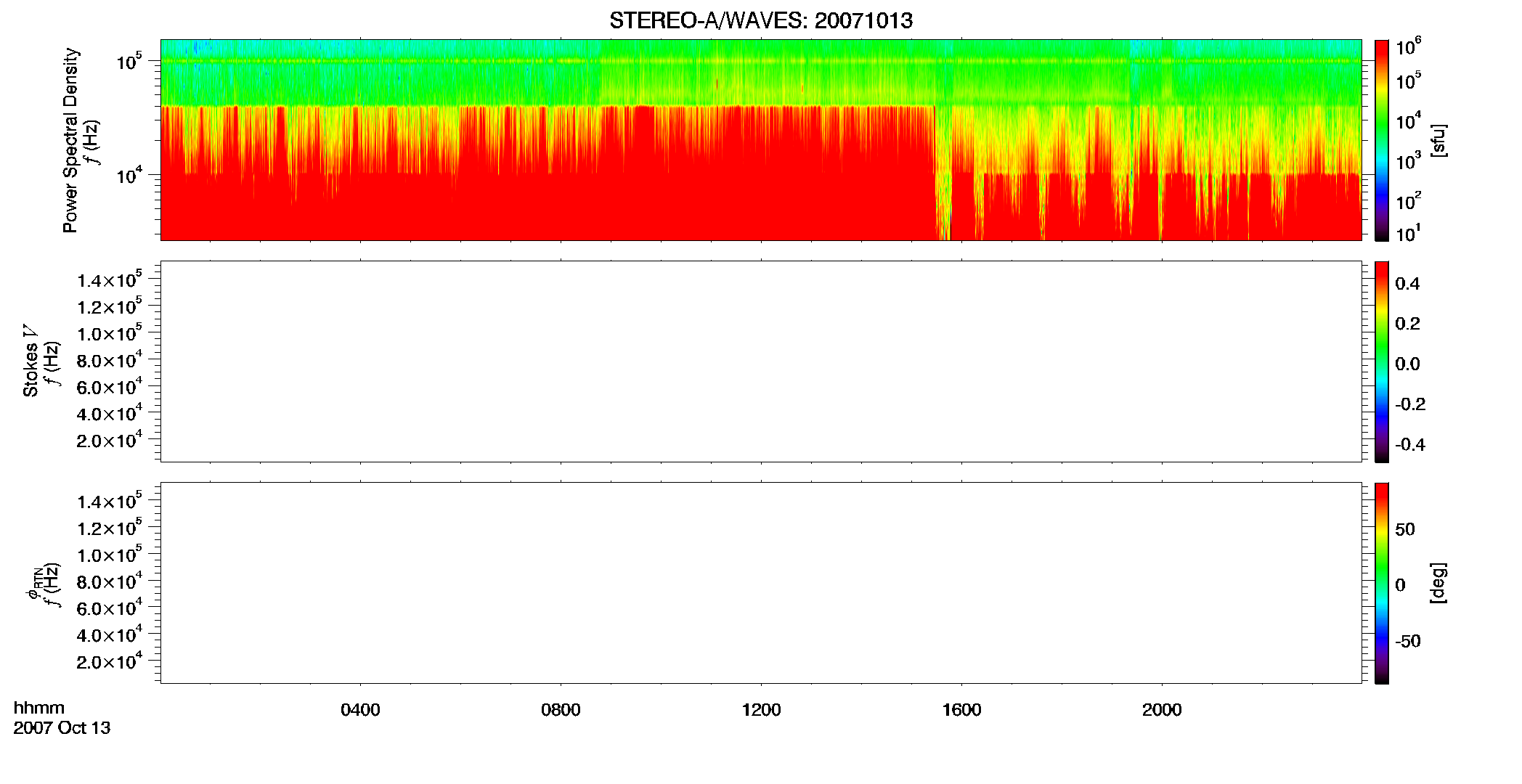Screen dimensions: 1522x784
Task: Click the Stokes V color bar
Action: (x=1382, y=362)
